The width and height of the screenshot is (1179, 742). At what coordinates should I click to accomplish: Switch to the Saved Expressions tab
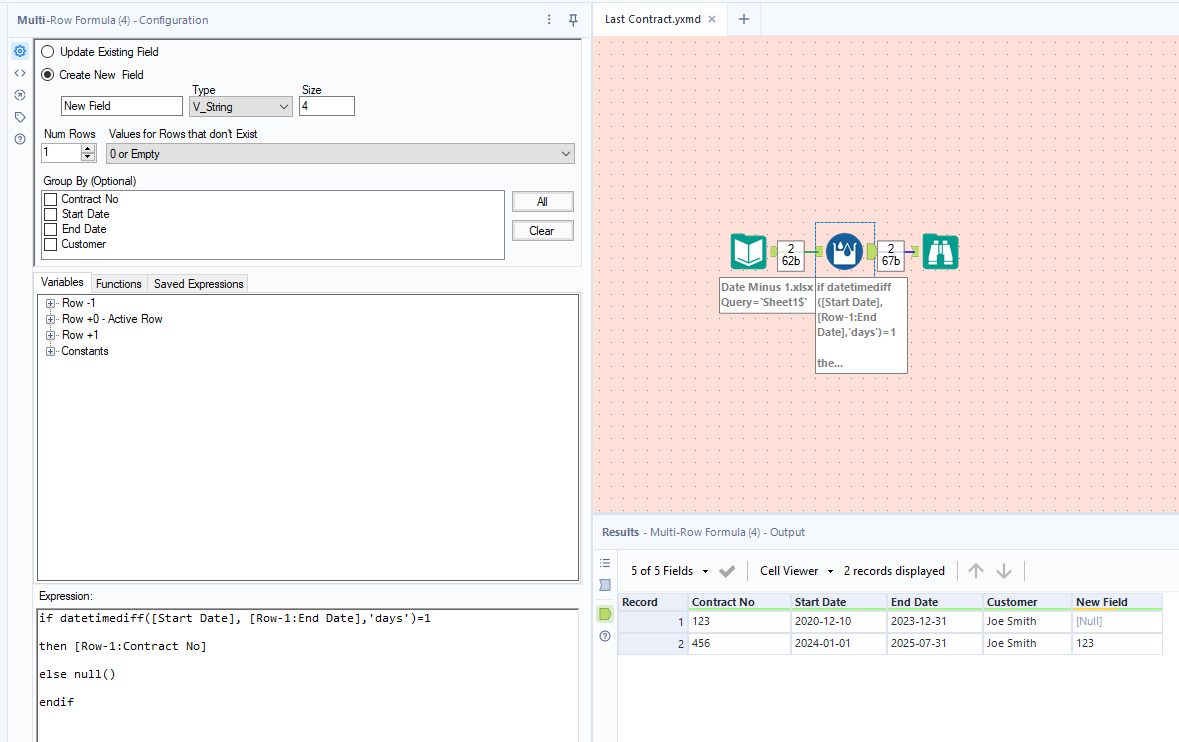(x=198, y=284)
